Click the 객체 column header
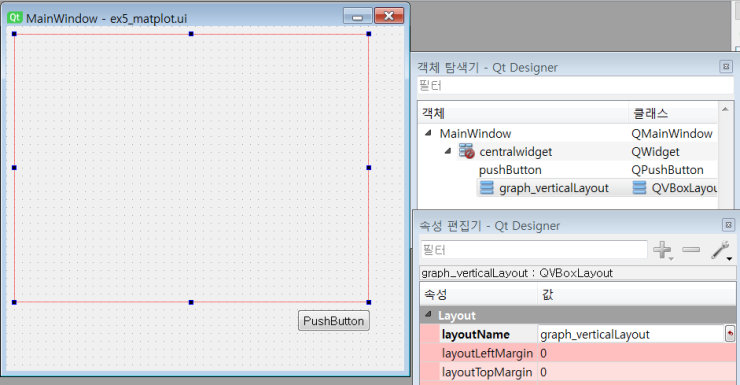Image resolution: width=740 pixels, height=385 pixels. point(523,113)
